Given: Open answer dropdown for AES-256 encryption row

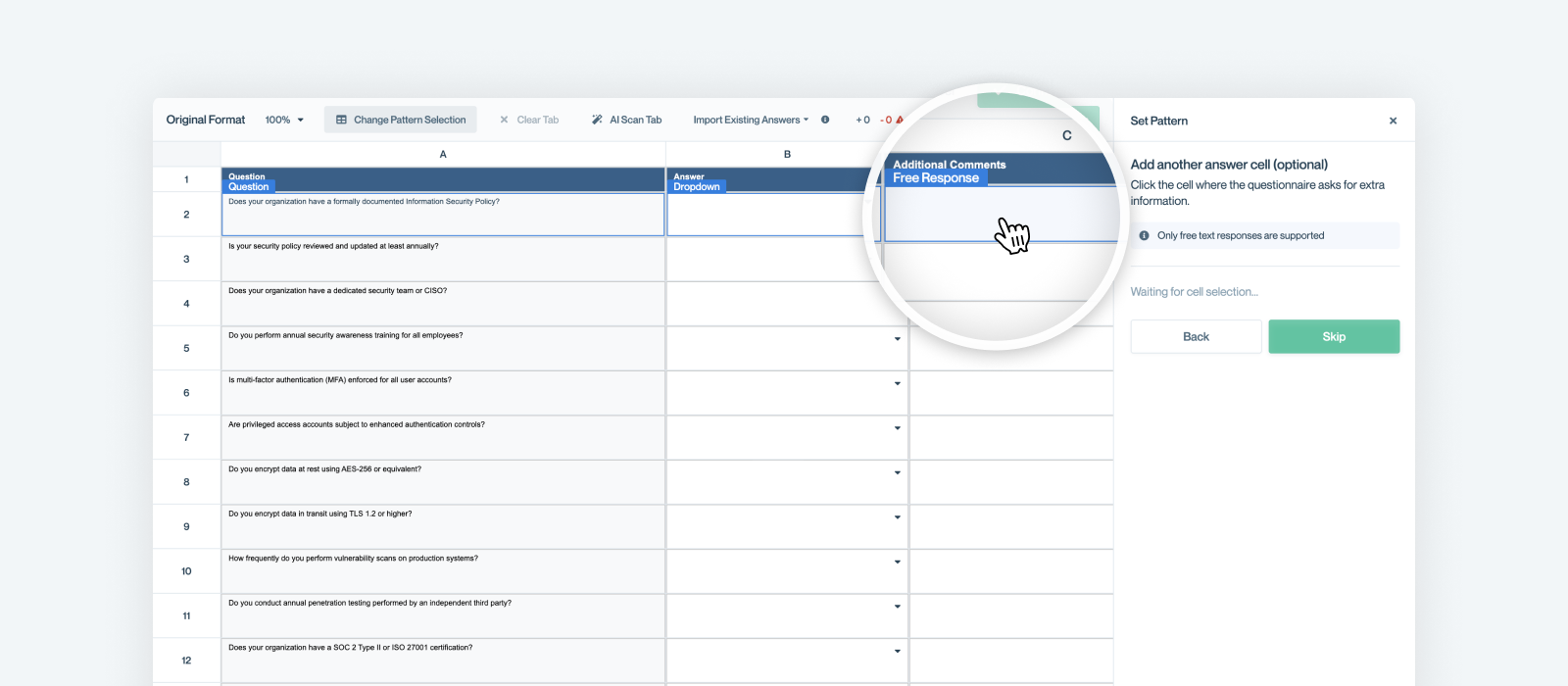Looking at the screenshot, I should coord(897,472).
